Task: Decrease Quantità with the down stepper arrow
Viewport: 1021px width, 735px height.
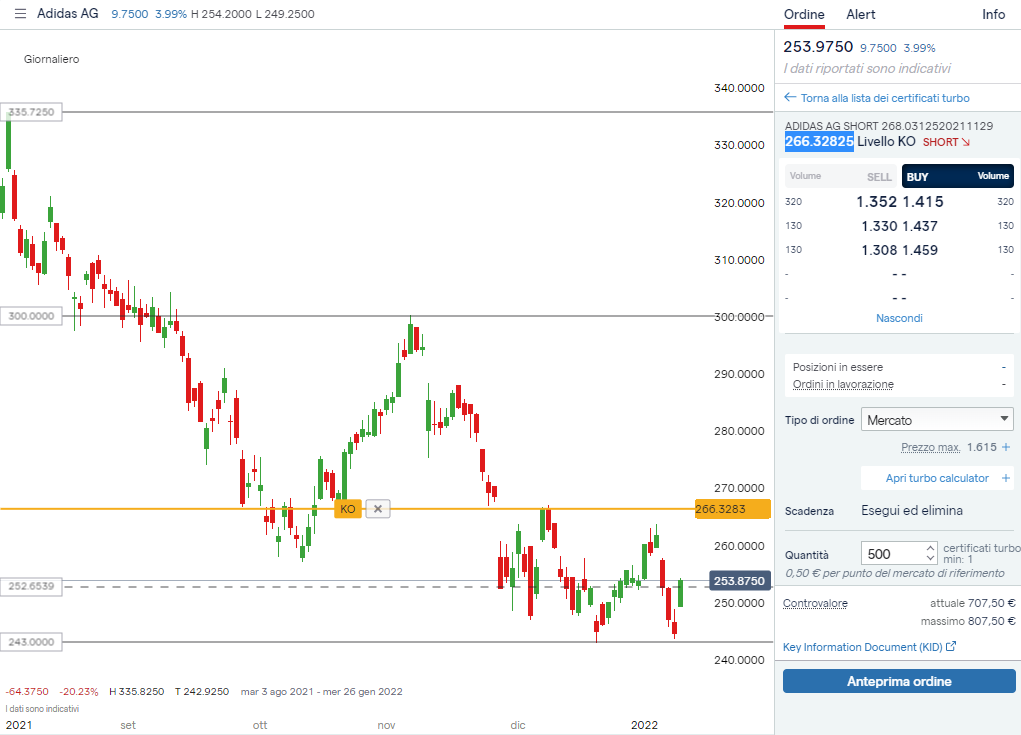Action: [x=931, y=558]
